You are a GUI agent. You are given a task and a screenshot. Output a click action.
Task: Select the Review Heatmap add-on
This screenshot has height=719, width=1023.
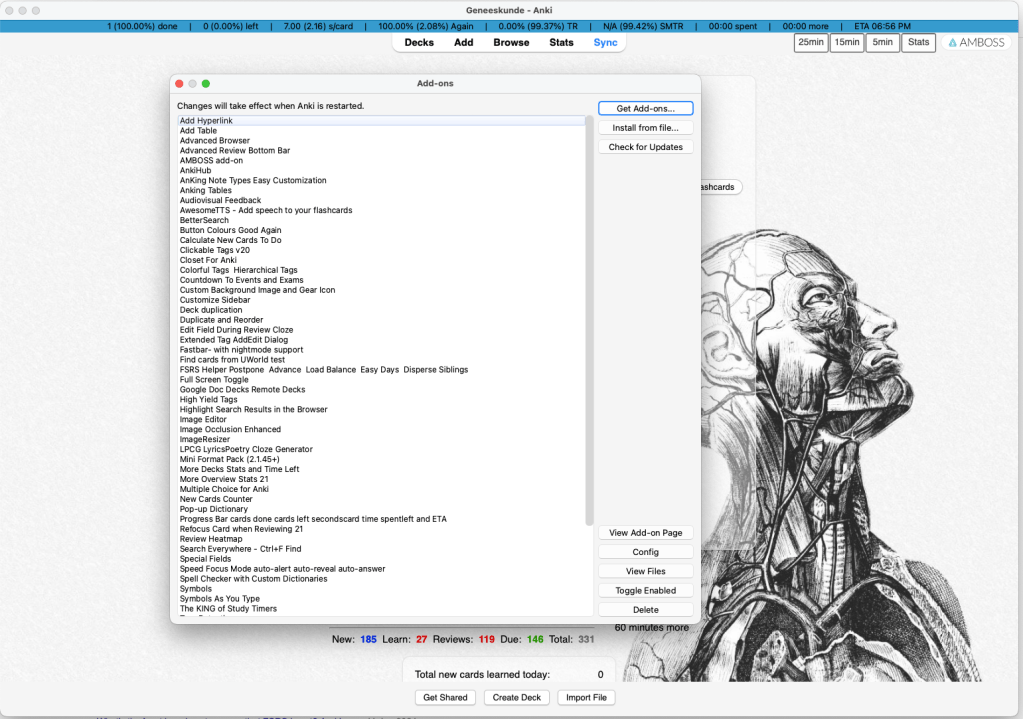coord(211,539)
